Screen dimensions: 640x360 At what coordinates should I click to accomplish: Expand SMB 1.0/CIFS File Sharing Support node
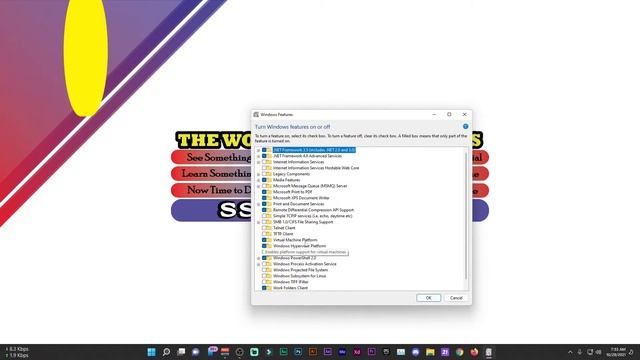point(258,222)
